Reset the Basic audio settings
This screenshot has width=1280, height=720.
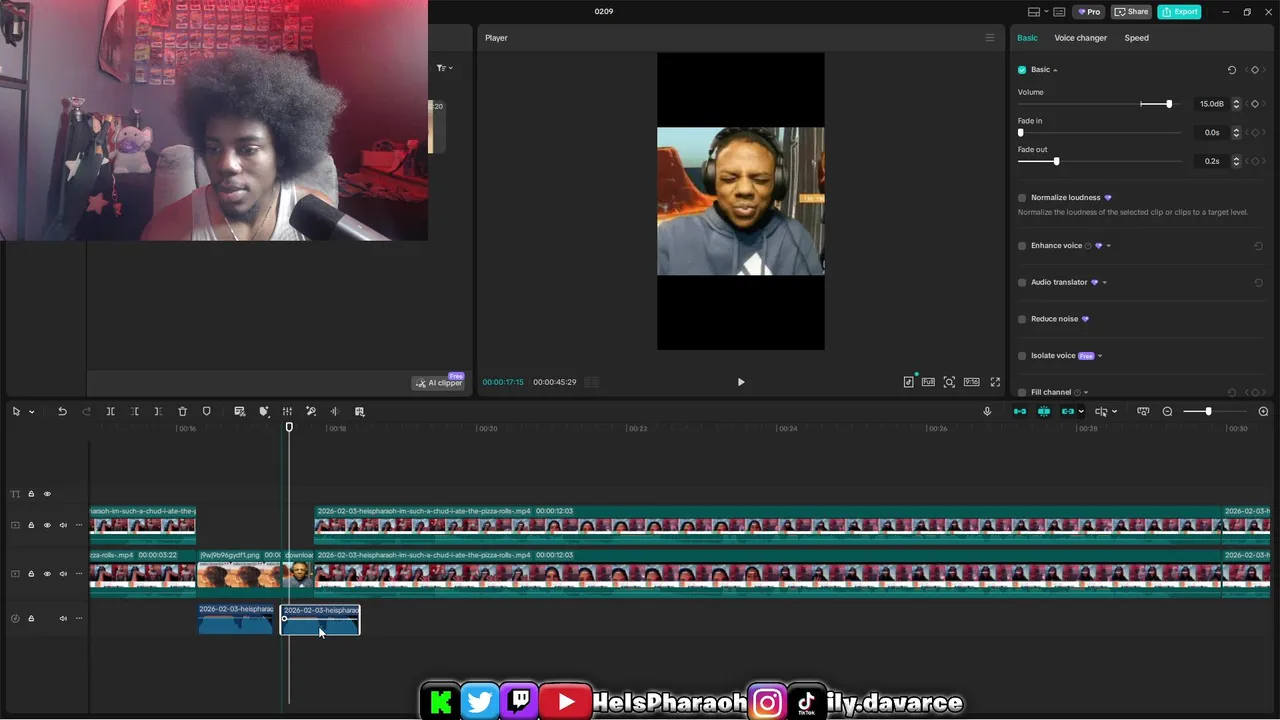[1232, 70]
